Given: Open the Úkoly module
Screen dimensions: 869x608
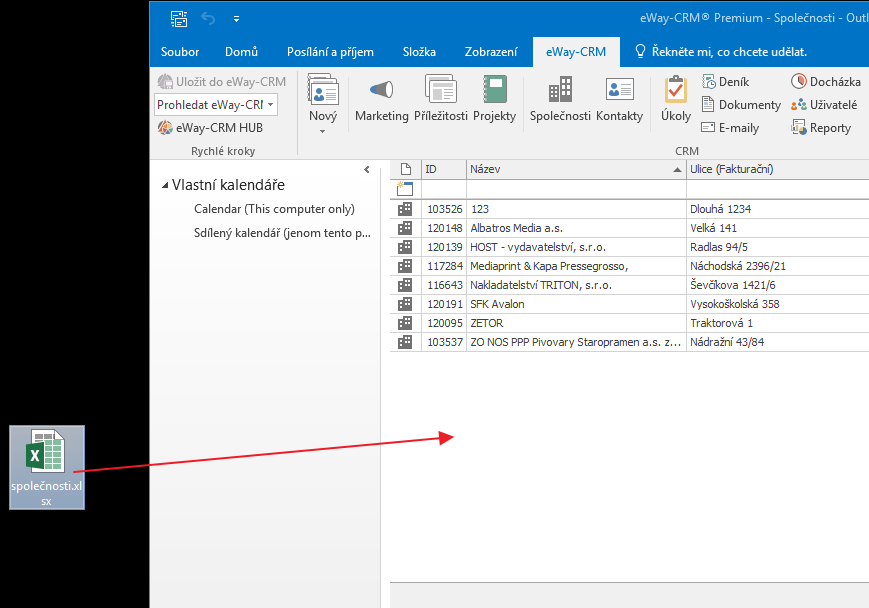Looking at the screenshot, I should (x=676, y=99).
